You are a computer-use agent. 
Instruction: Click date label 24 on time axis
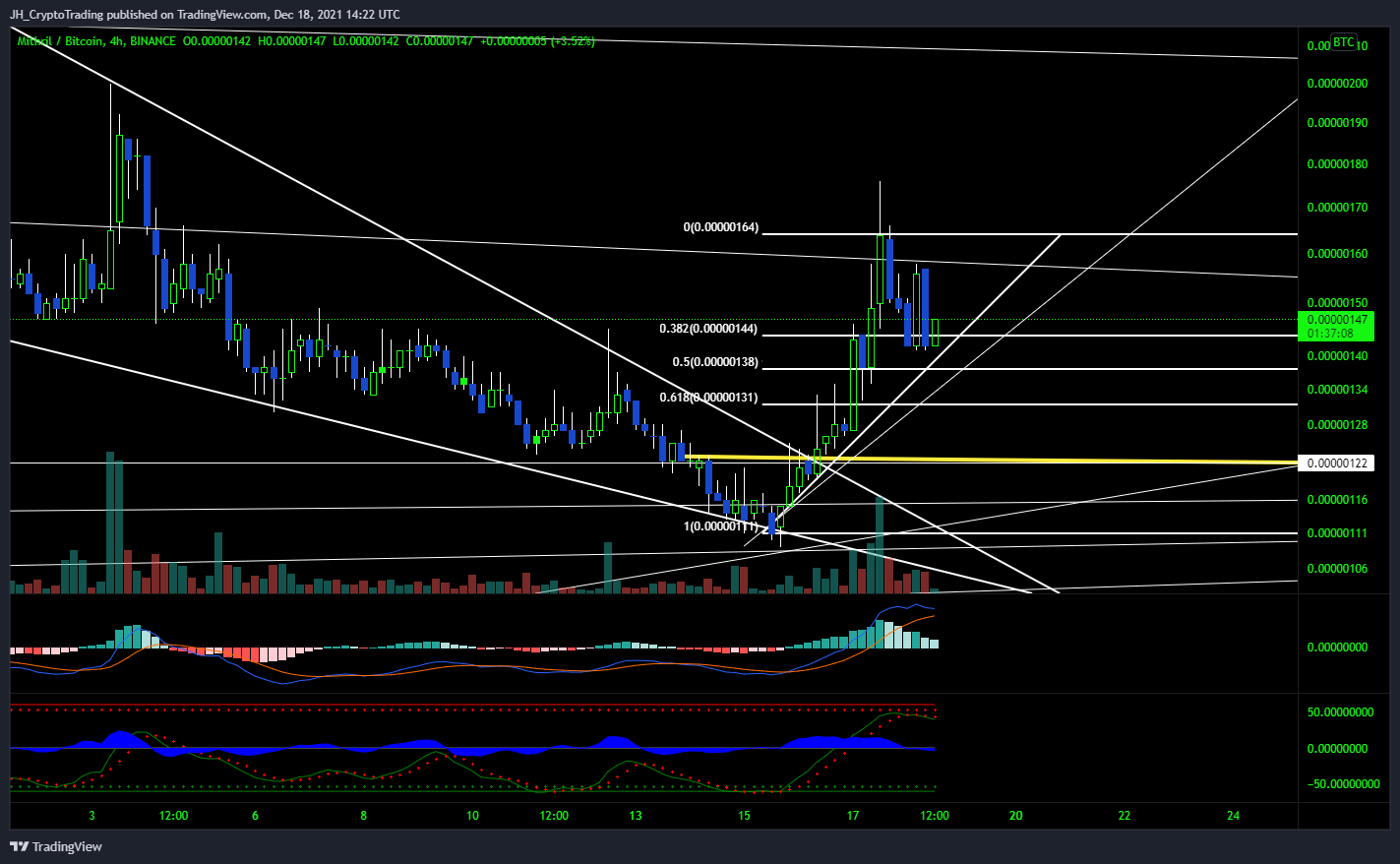[1234, 816]
